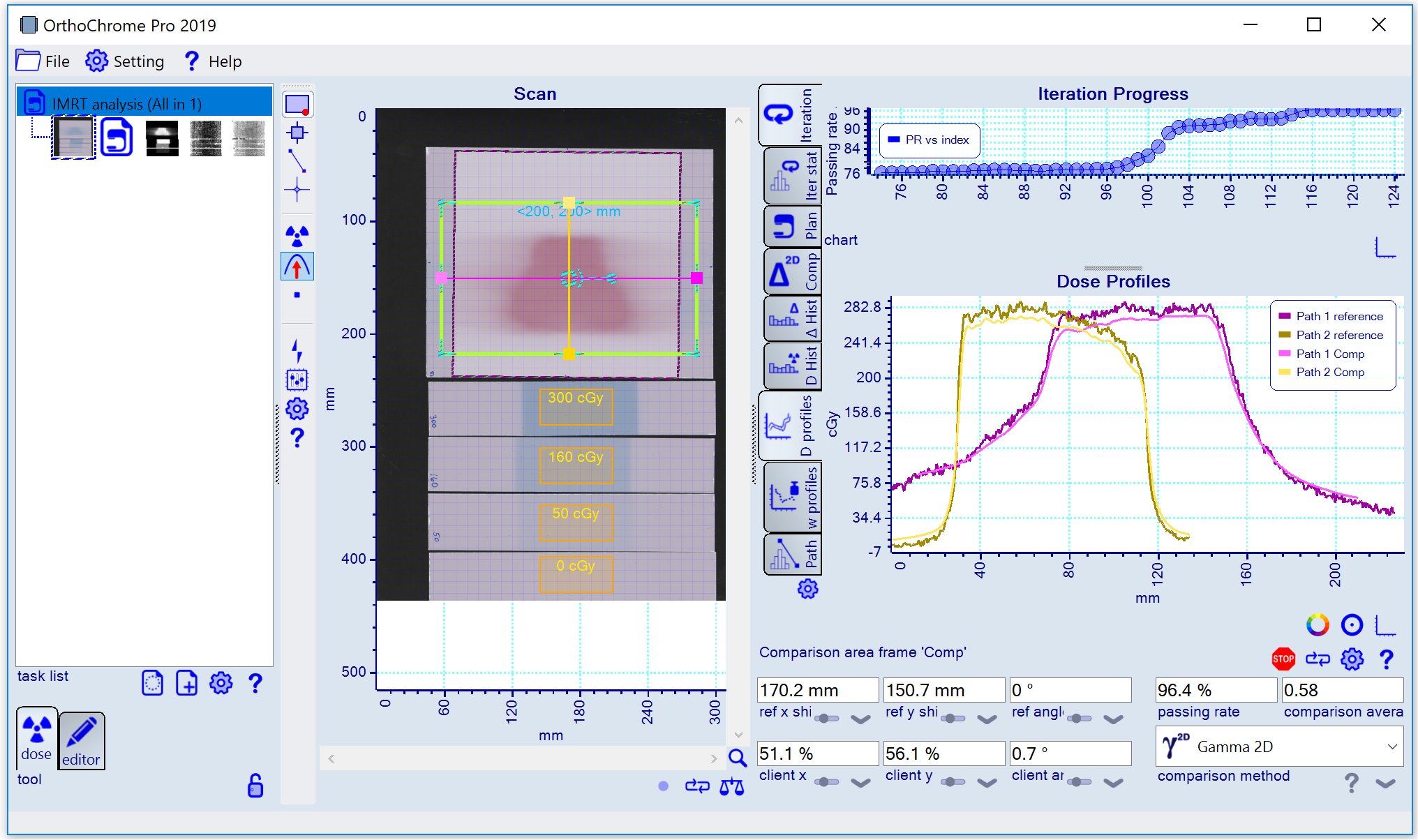Switch to the editor tab

(82, 741)
